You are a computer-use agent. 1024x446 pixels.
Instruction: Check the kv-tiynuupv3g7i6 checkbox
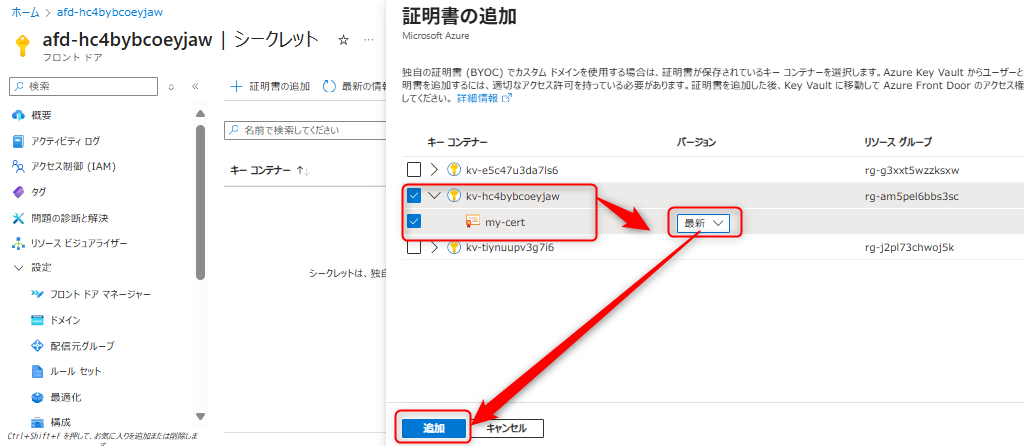click(414, 247)
